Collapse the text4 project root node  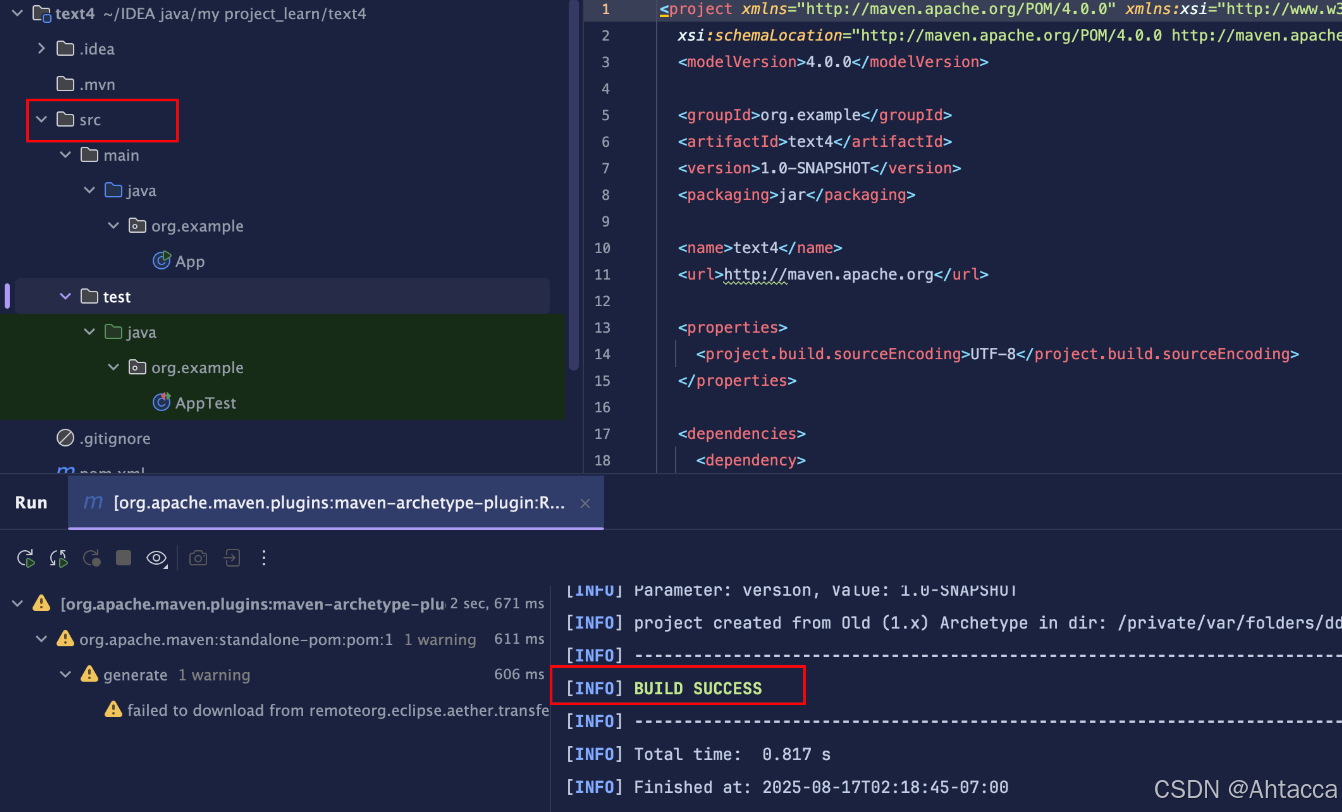(x=18, y=13)
